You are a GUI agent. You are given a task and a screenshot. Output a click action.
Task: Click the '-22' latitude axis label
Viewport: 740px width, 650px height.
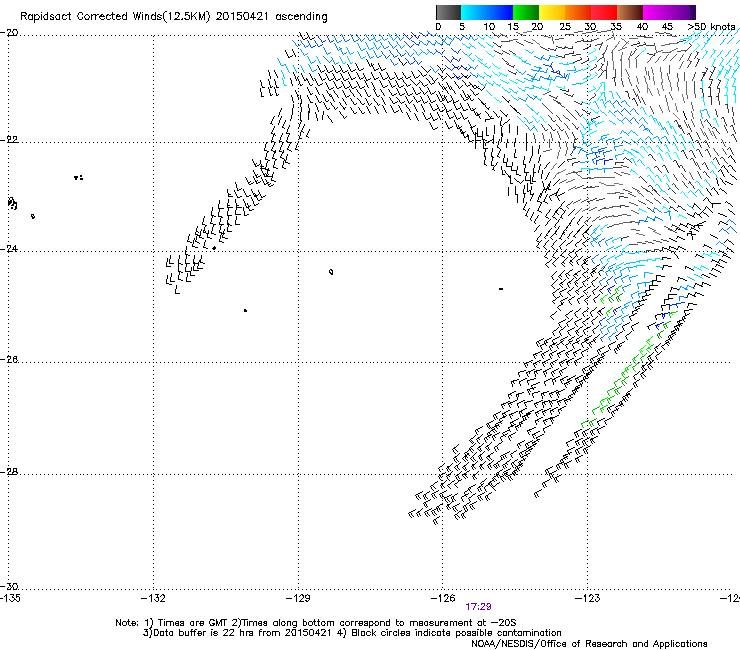pyautogui.click(x=9, y=140)
